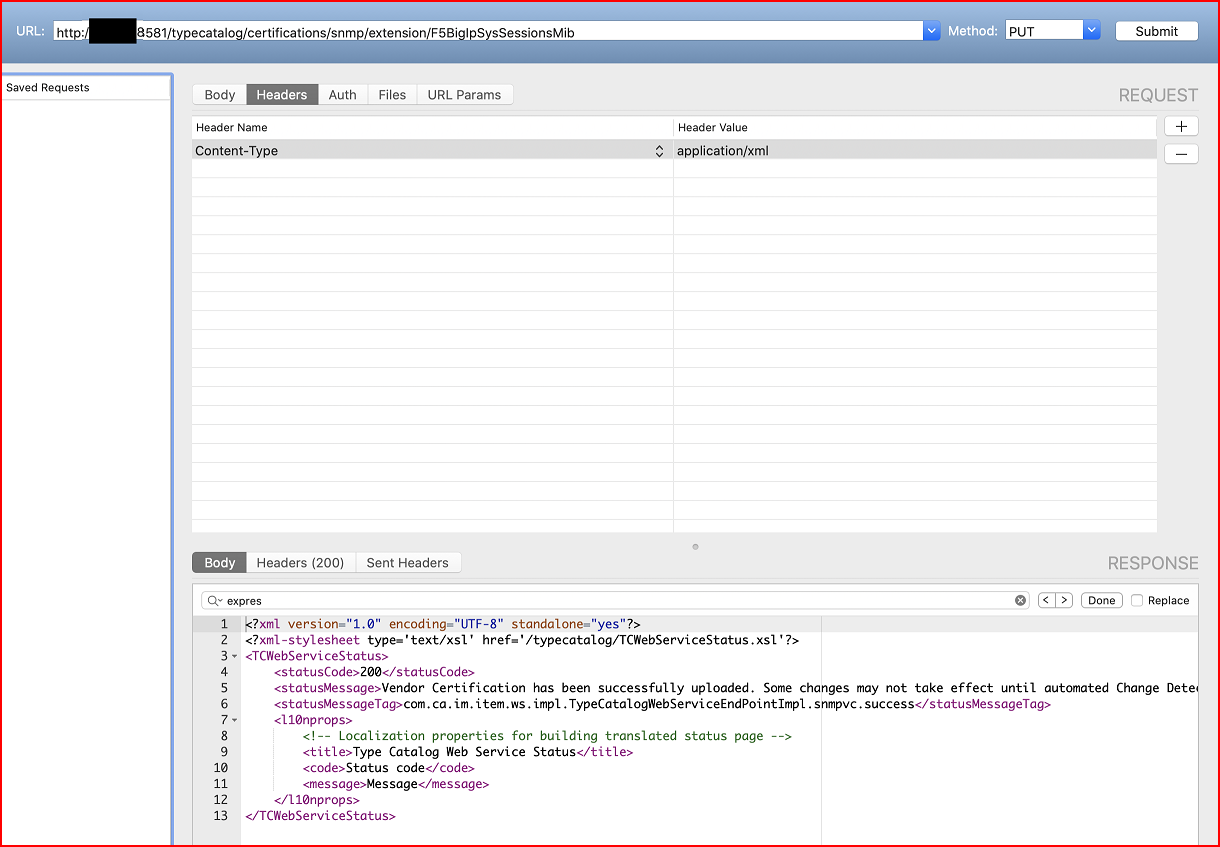Open the URL history dropdown
1220x847 pixels.
coord(932,31)
